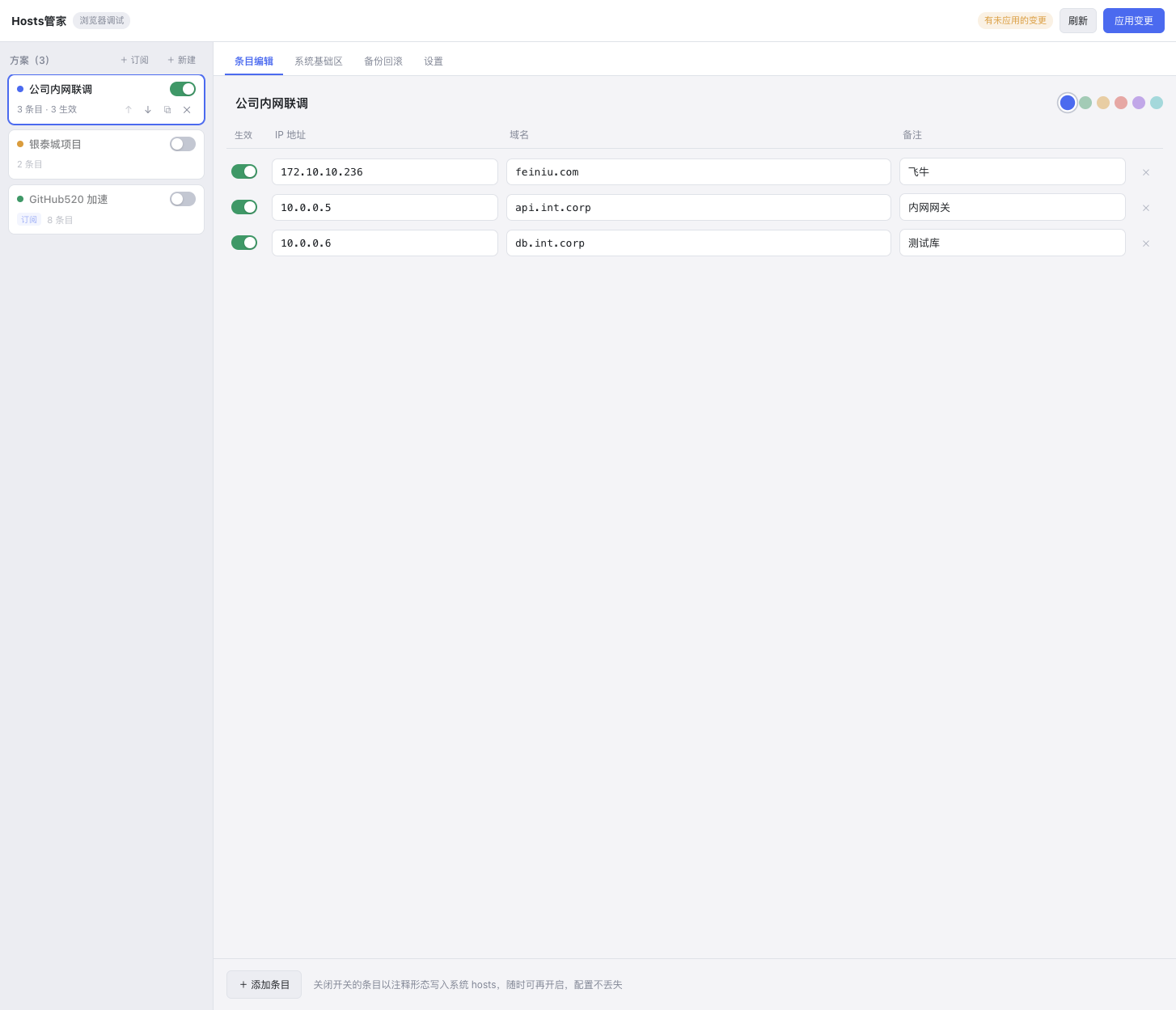Turn off the 公司内网联调 profile switch

pos(183,89)
